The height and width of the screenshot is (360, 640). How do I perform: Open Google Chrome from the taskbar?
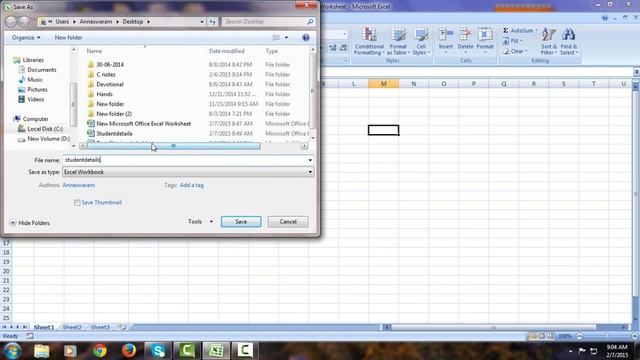pyautogui.click(x=100, y=351)
